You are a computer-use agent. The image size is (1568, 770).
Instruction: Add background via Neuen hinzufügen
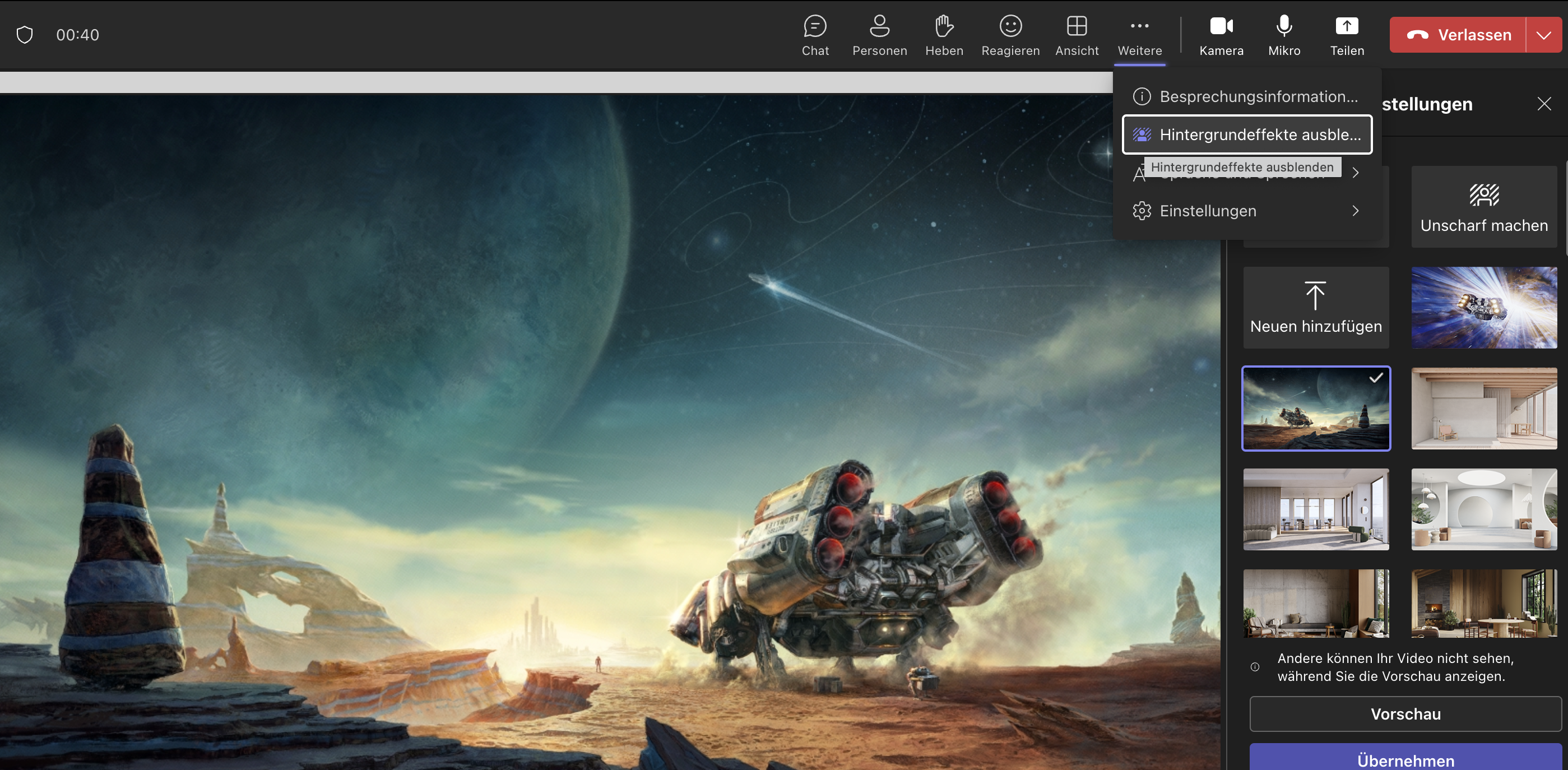[x=1315, y=308]
